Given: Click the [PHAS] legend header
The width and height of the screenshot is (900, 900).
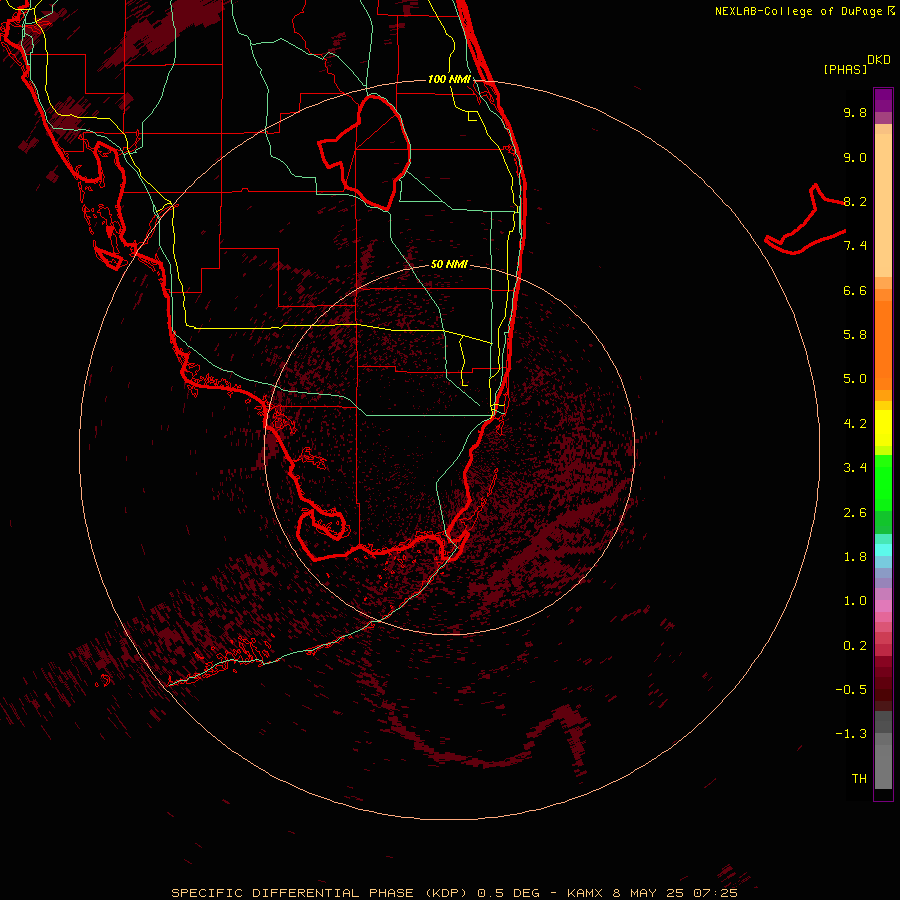Looking at the screenshot, I should point(845,69).
